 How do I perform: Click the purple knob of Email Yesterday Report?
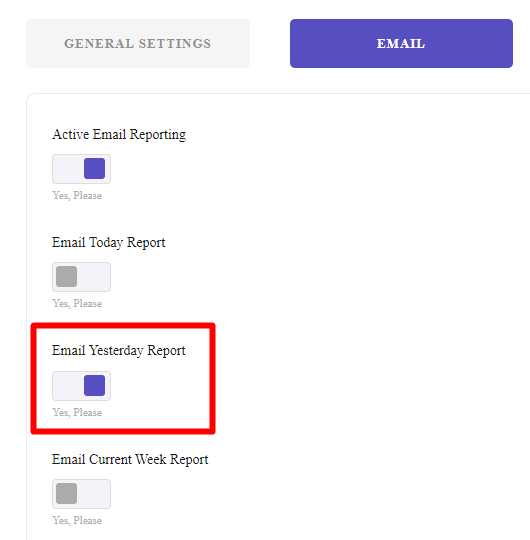click(x=94, y=385)
